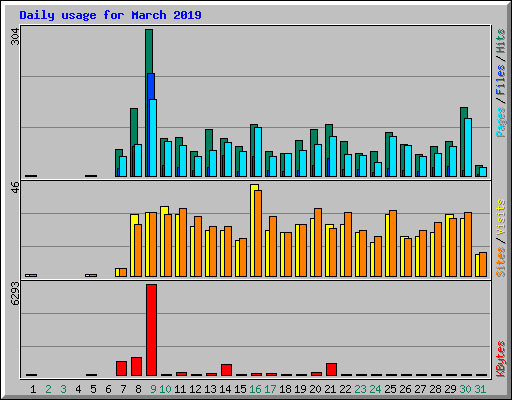Click green day label 2 on the x-axis
The width and height of the screenshot is (512, 400).
[48, 389]
